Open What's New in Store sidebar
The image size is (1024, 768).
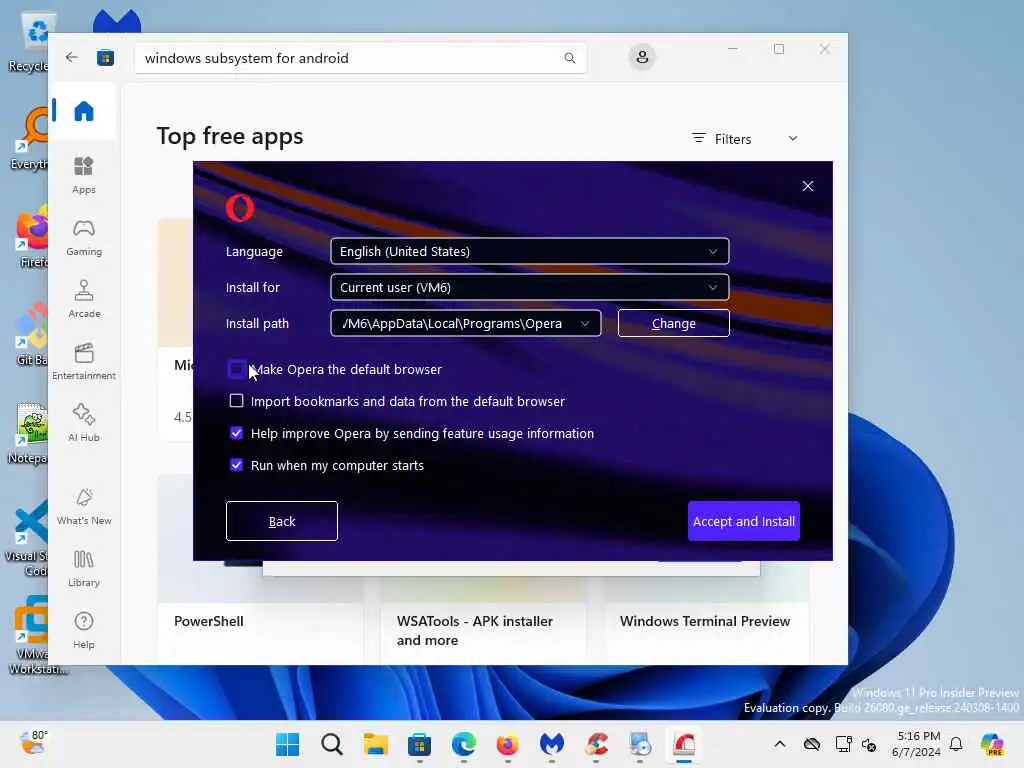(84, 507)
